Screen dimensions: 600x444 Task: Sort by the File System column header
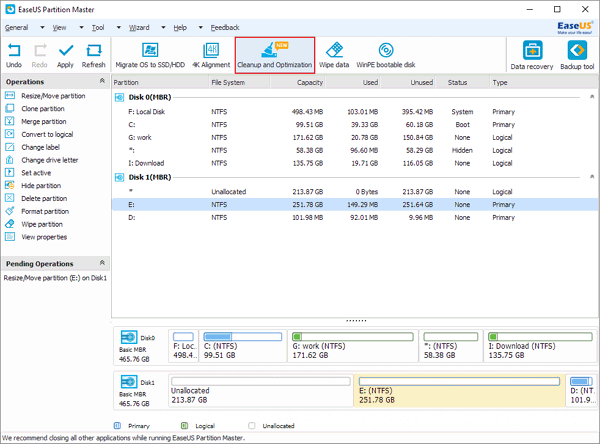(240, 82)
